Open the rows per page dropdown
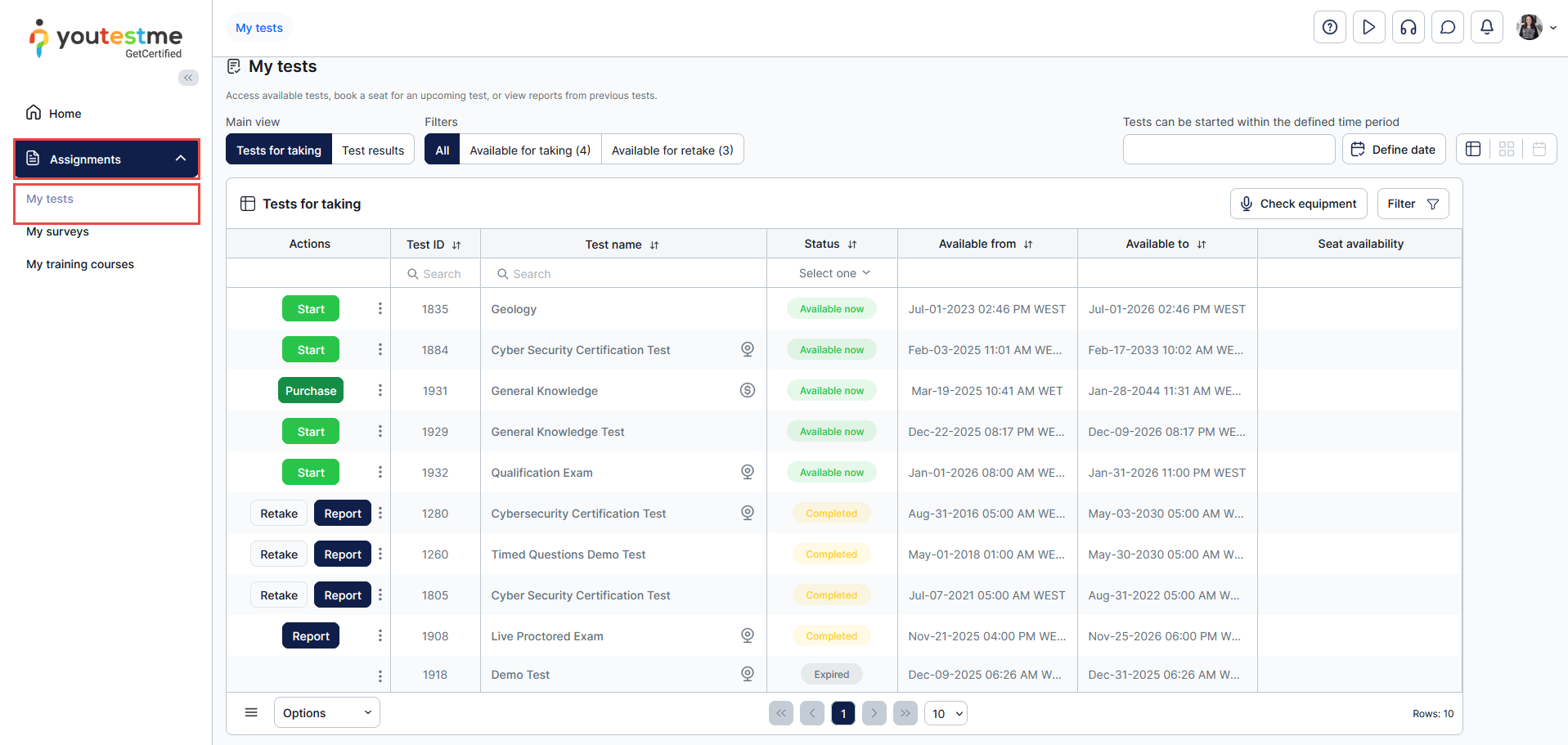The width and height of the screenshot is (1568, 745). tap(946, 714)
